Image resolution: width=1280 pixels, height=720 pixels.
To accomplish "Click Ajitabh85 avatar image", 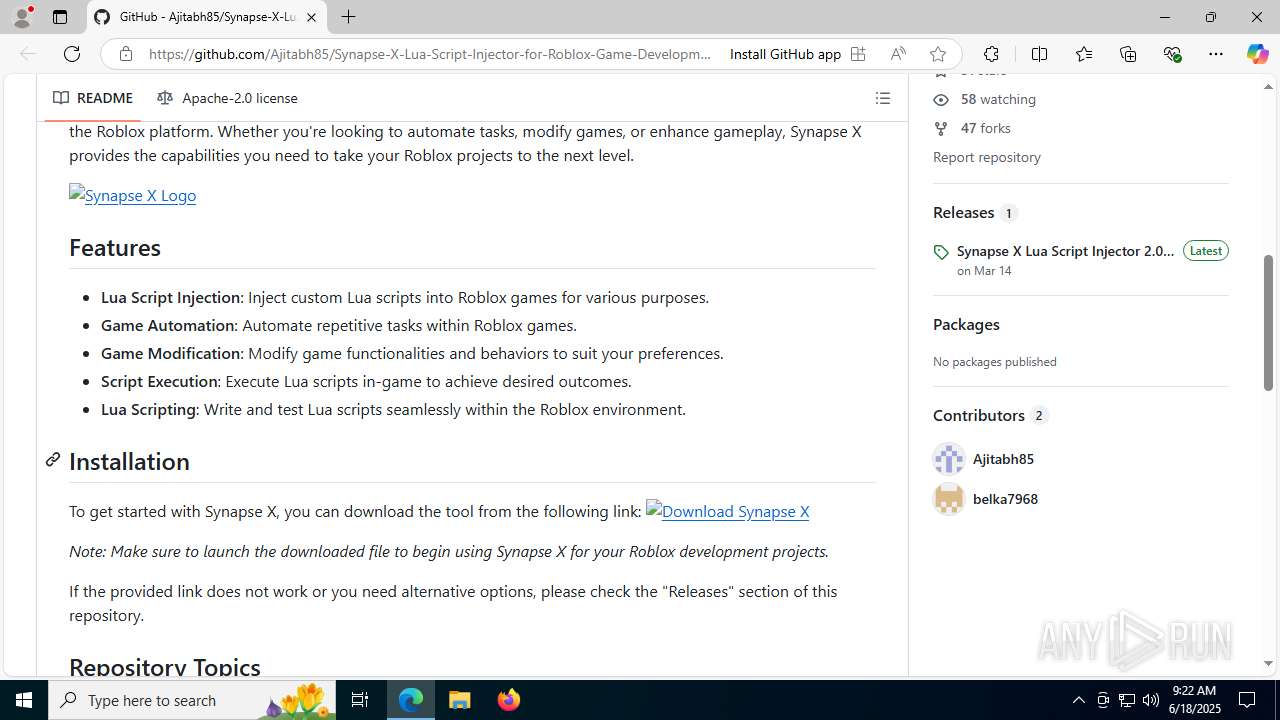I will pos(948,459).
